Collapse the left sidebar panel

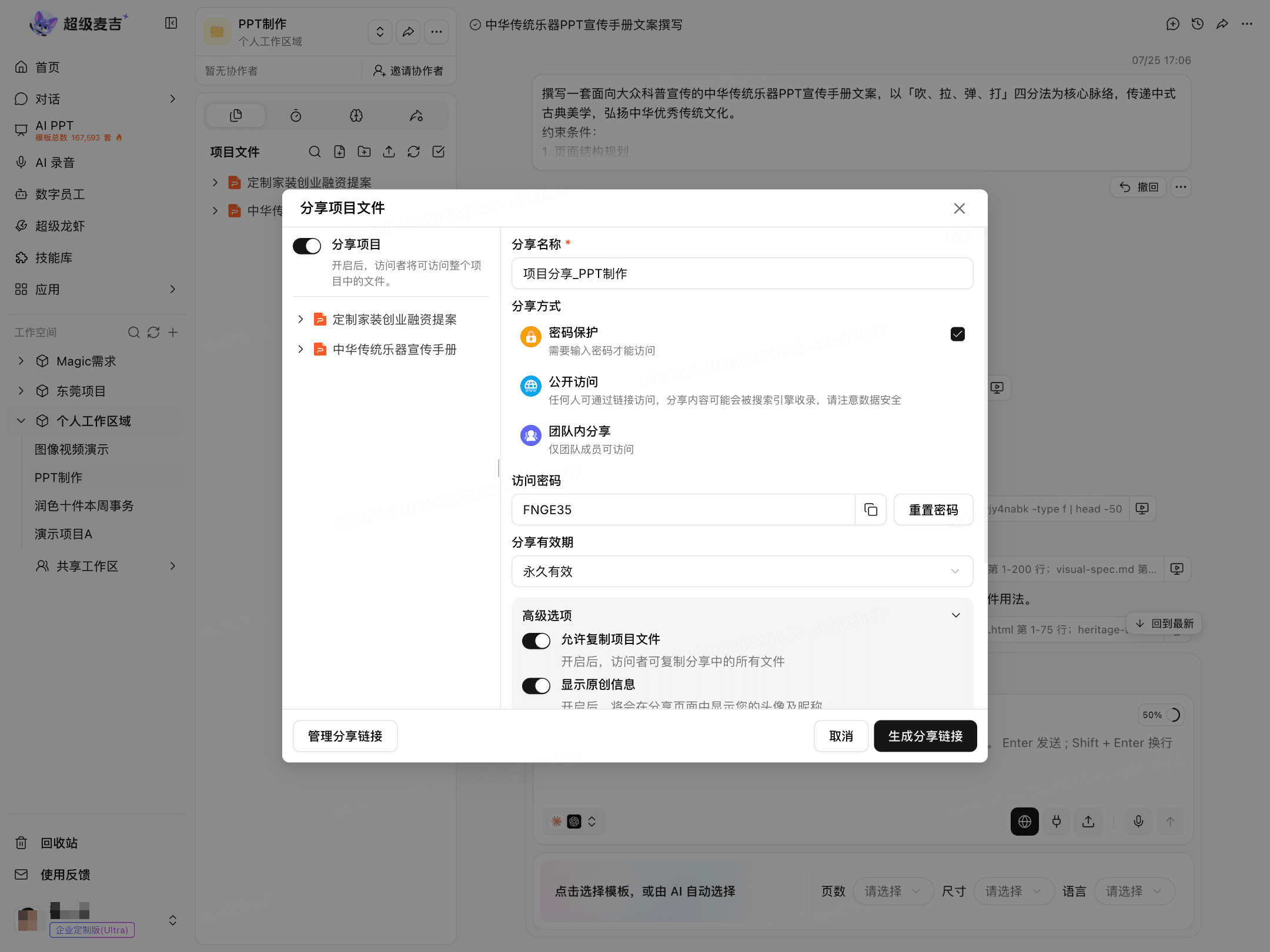pyautogui.click(x=171, y=24)
